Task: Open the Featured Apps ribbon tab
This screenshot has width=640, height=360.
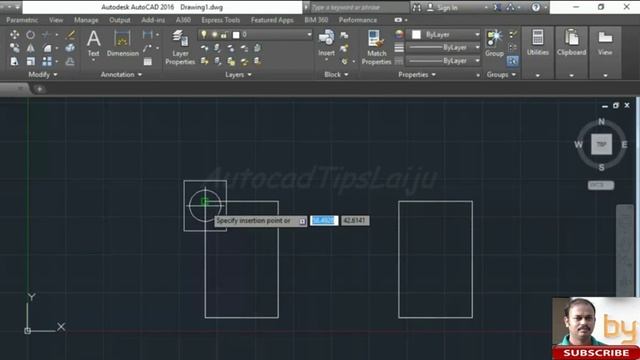Action: (x=272, y=20)
